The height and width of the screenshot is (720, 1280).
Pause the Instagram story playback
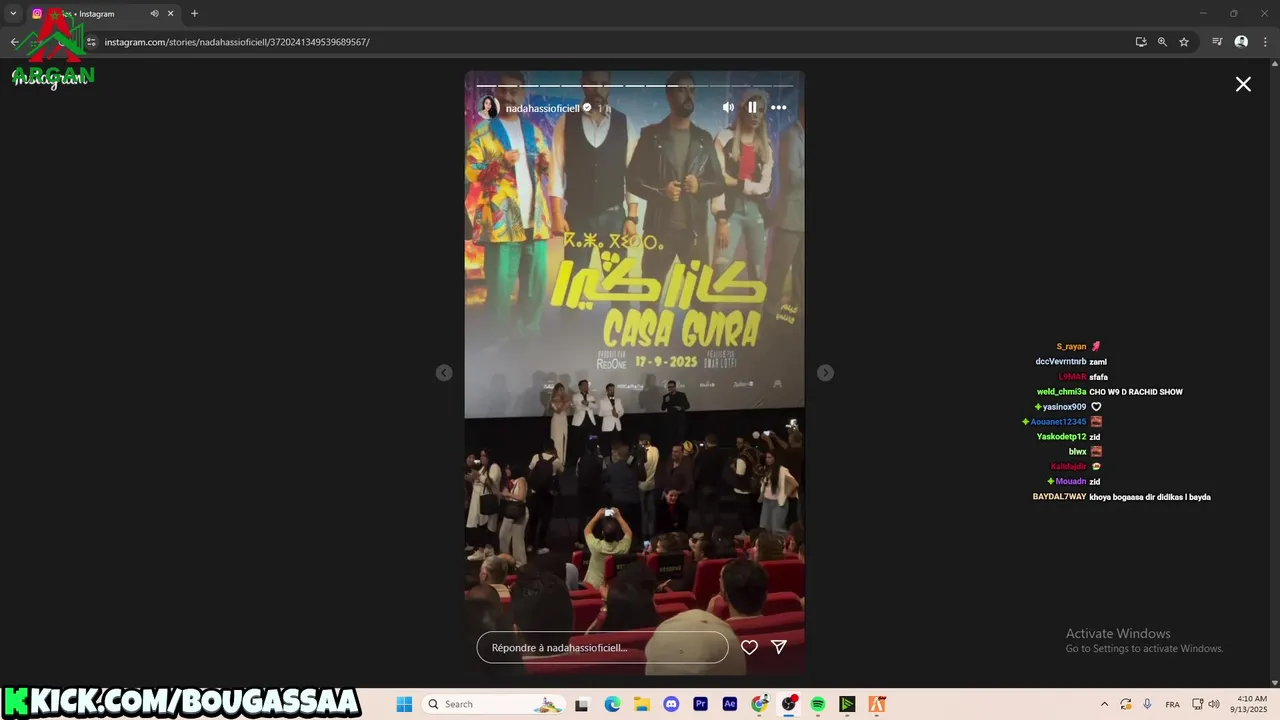click(752, 107)
